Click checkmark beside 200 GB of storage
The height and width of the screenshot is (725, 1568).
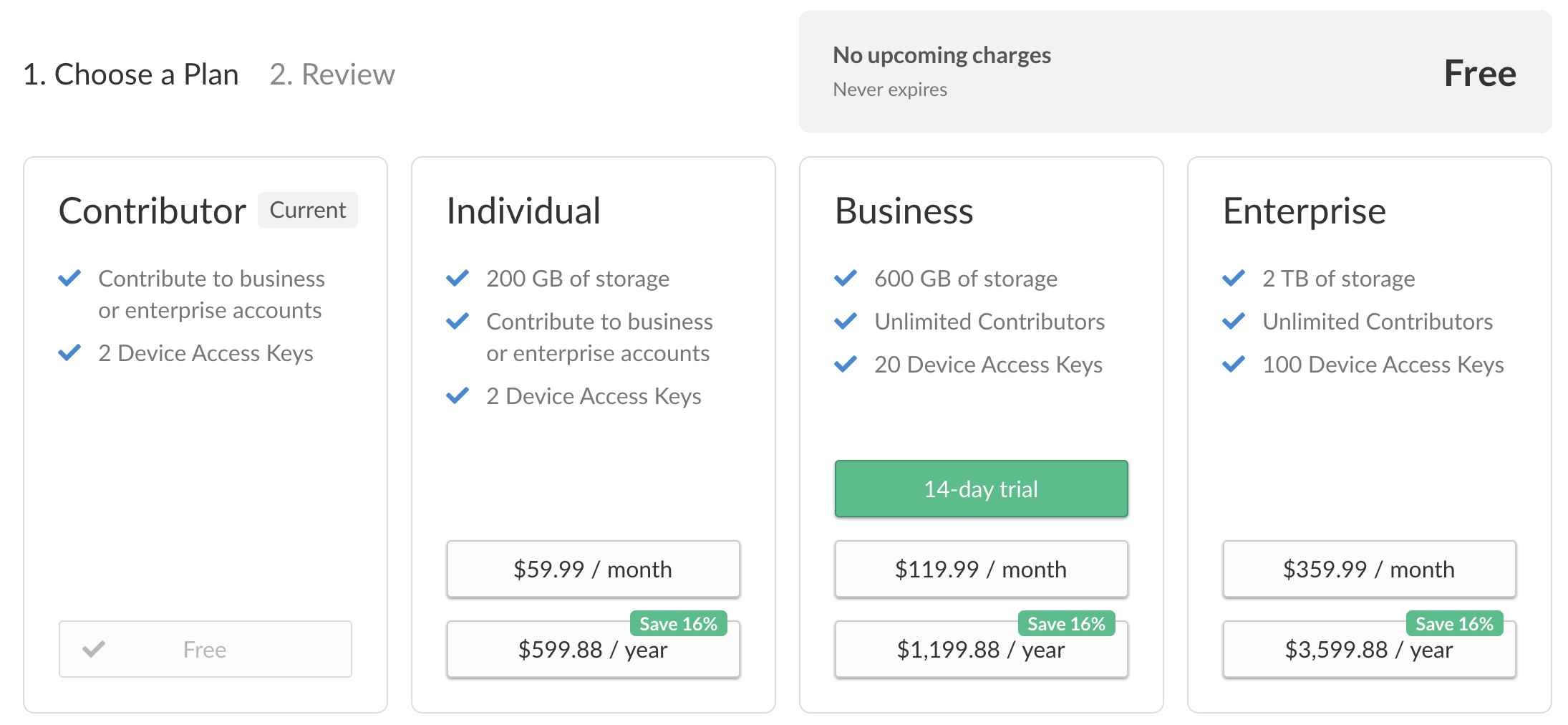click(x=458, y=278)
